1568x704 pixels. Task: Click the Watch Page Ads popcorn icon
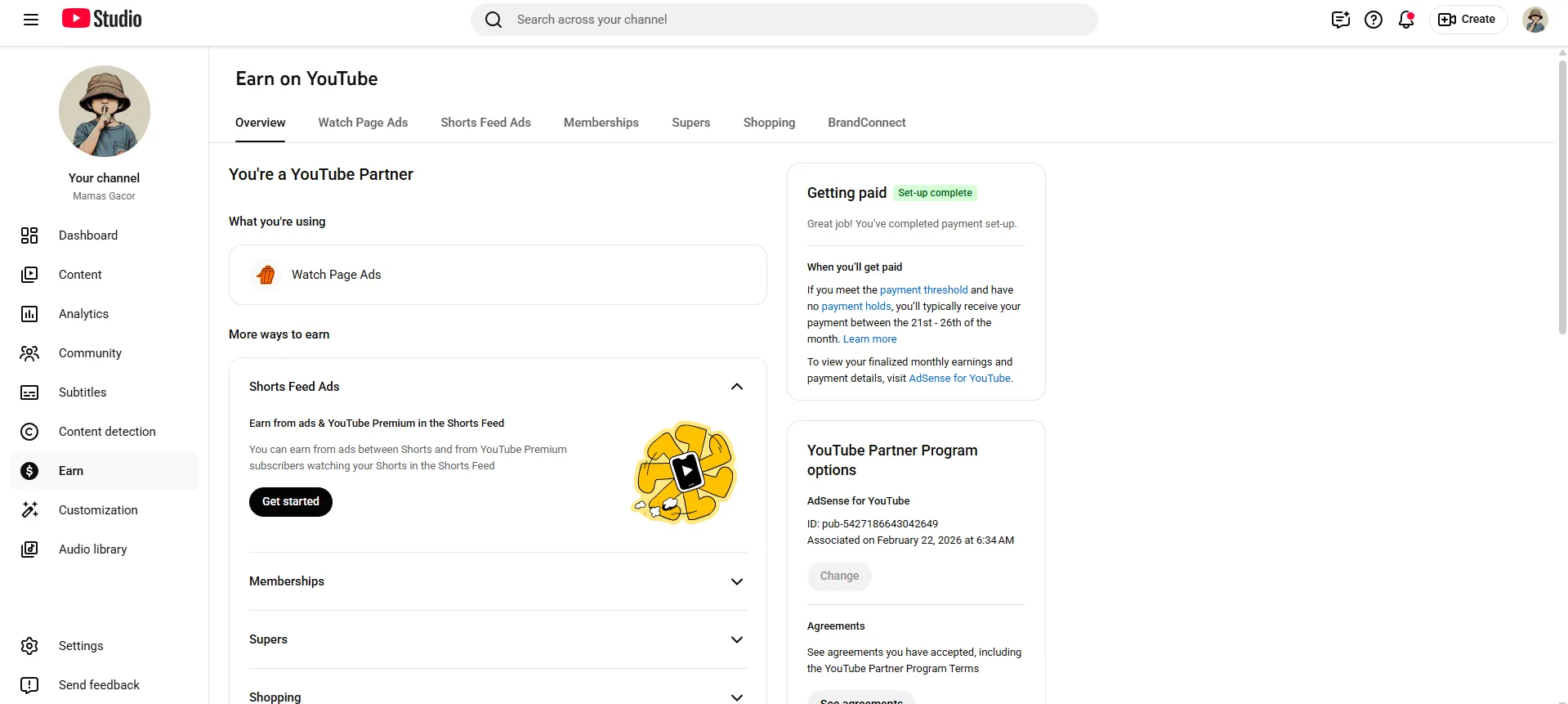click(x=266, y=275)
